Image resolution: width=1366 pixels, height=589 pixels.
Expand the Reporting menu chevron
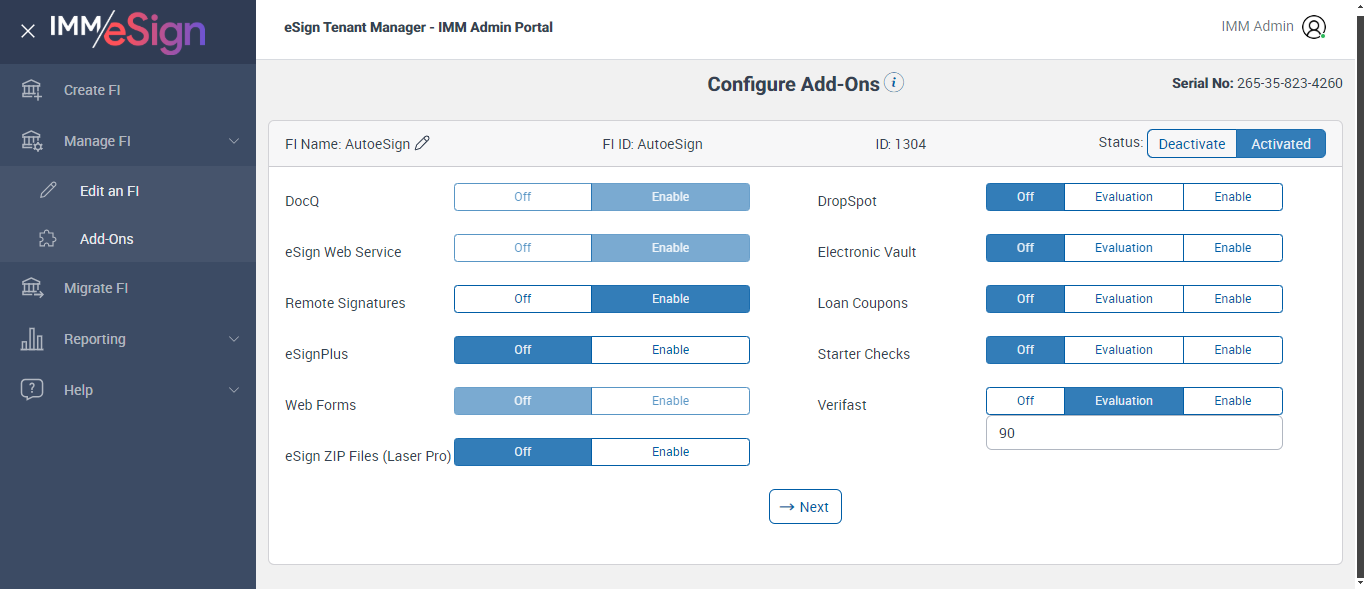click(x=234, y=339)
